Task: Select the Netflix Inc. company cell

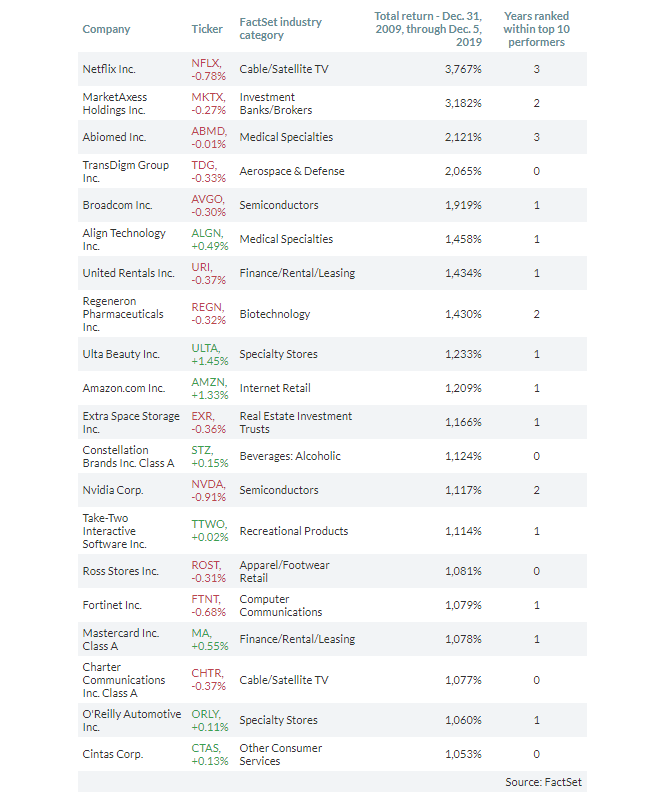Action: click(x=109, y=70)
